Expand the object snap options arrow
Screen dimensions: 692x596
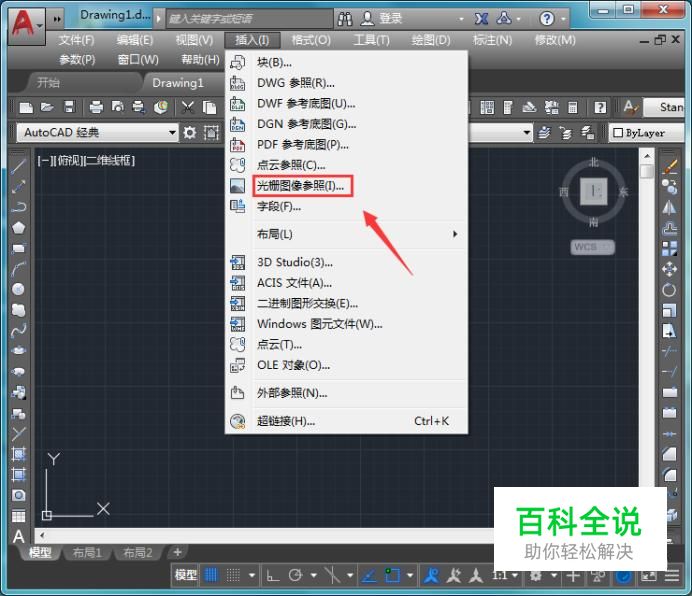point(410,575)
